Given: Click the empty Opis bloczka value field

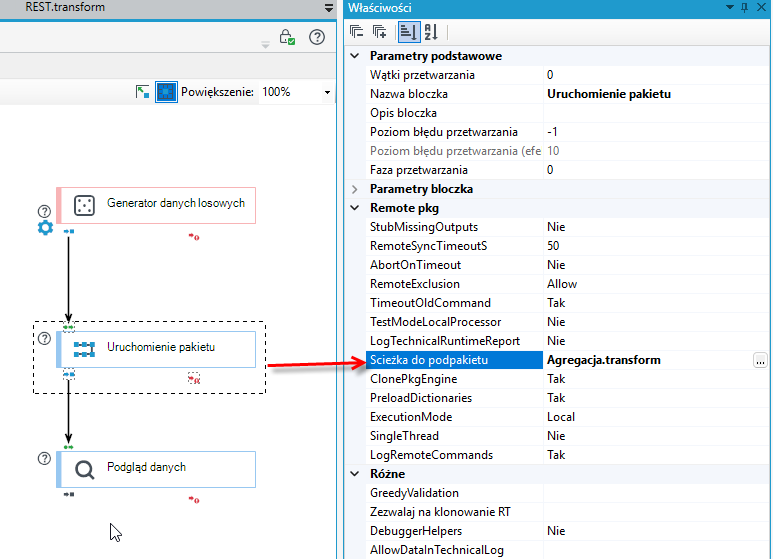Looking at the screenshot, I should (x=656, y=113).
